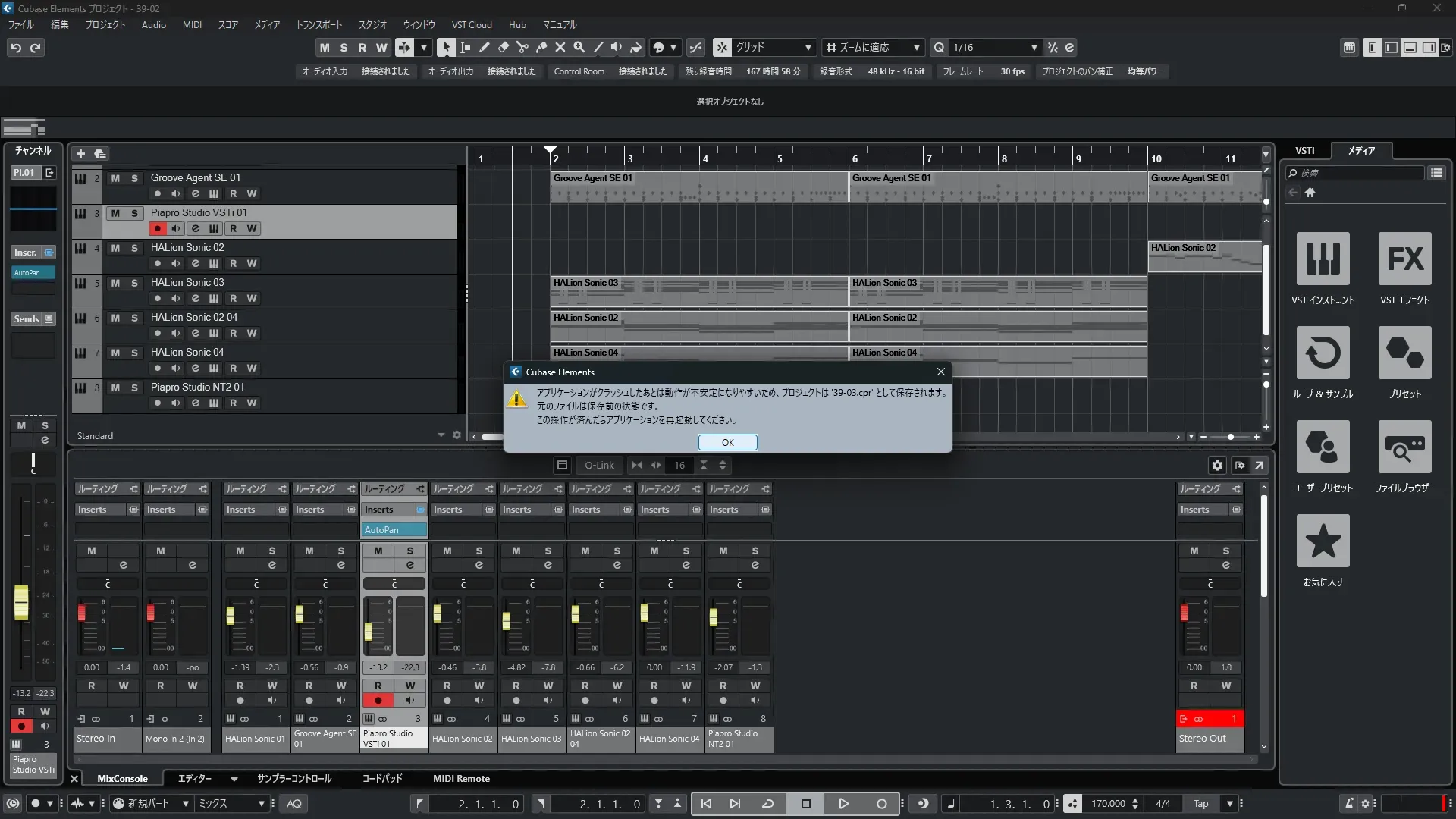The height and width of the screenshot is (819, 1456).
Task: Open Loops & Samples media tile
Action: click(x=1323, y=353)
